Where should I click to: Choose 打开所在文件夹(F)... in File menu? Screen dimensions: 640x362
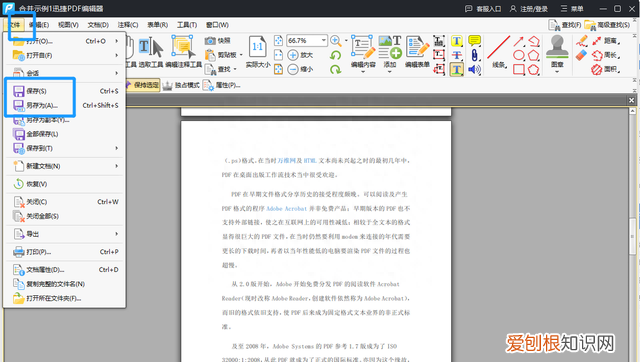pos(65,298)
